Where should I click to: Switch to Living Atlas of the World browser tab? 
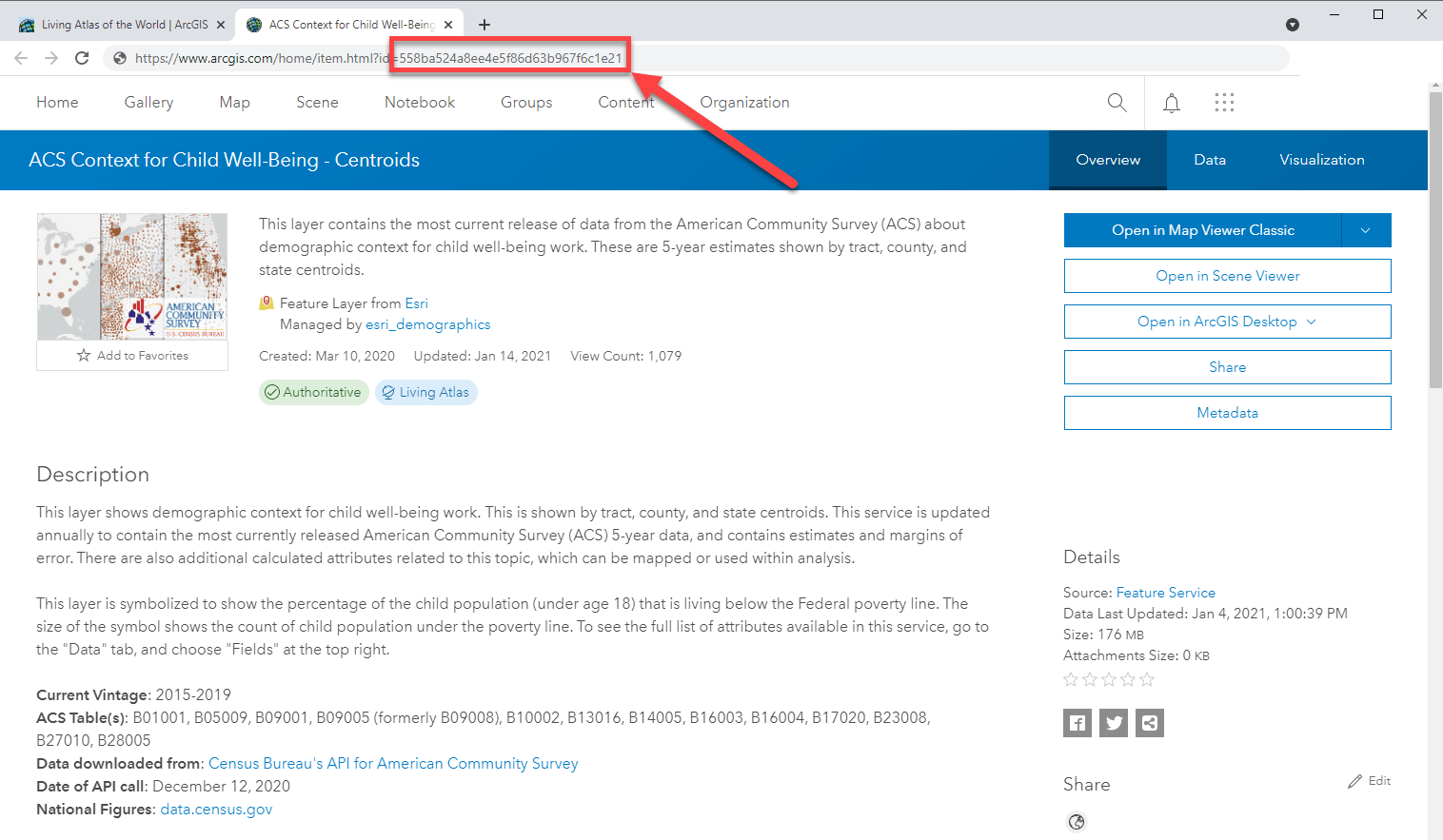(124, 25)
